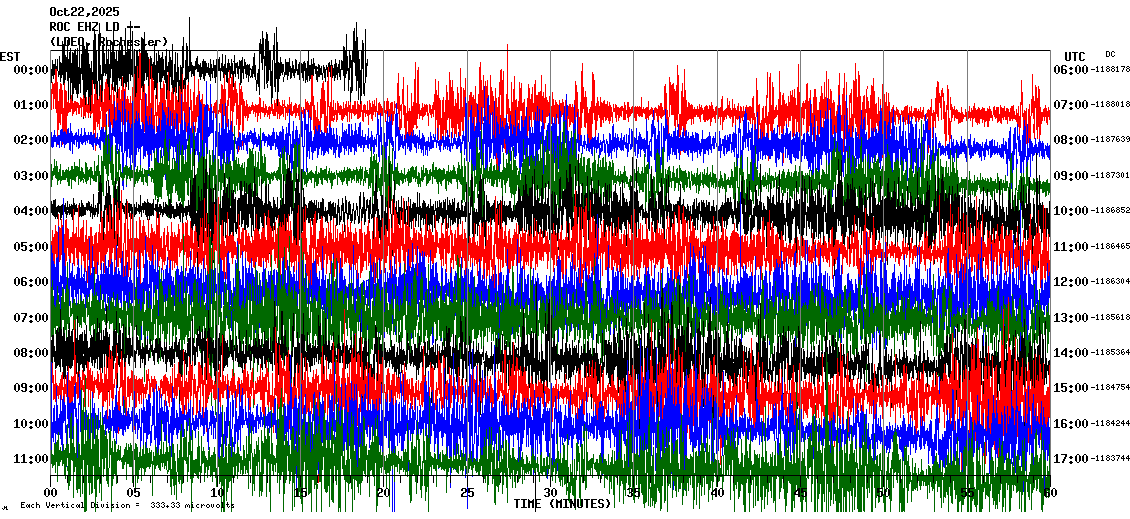This screenshot has width=1130, height=519.
Task: Select DC offset value -1185618
Action: pos(1109,317)
